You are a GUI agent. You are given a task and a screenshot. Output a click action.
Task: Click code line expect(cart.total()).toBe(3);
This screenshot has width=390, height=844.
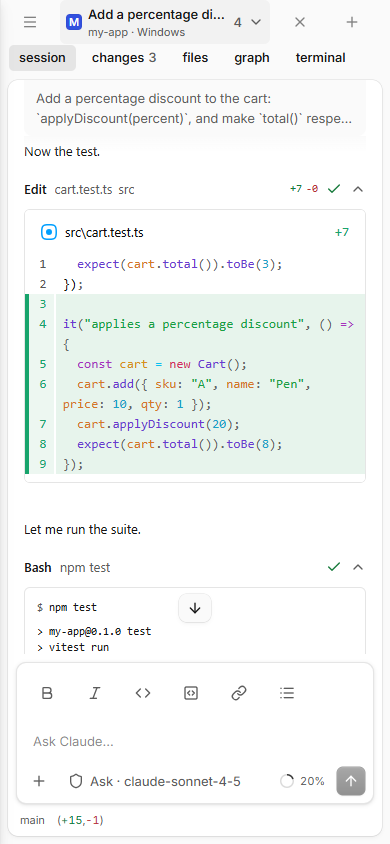point(180,264)
